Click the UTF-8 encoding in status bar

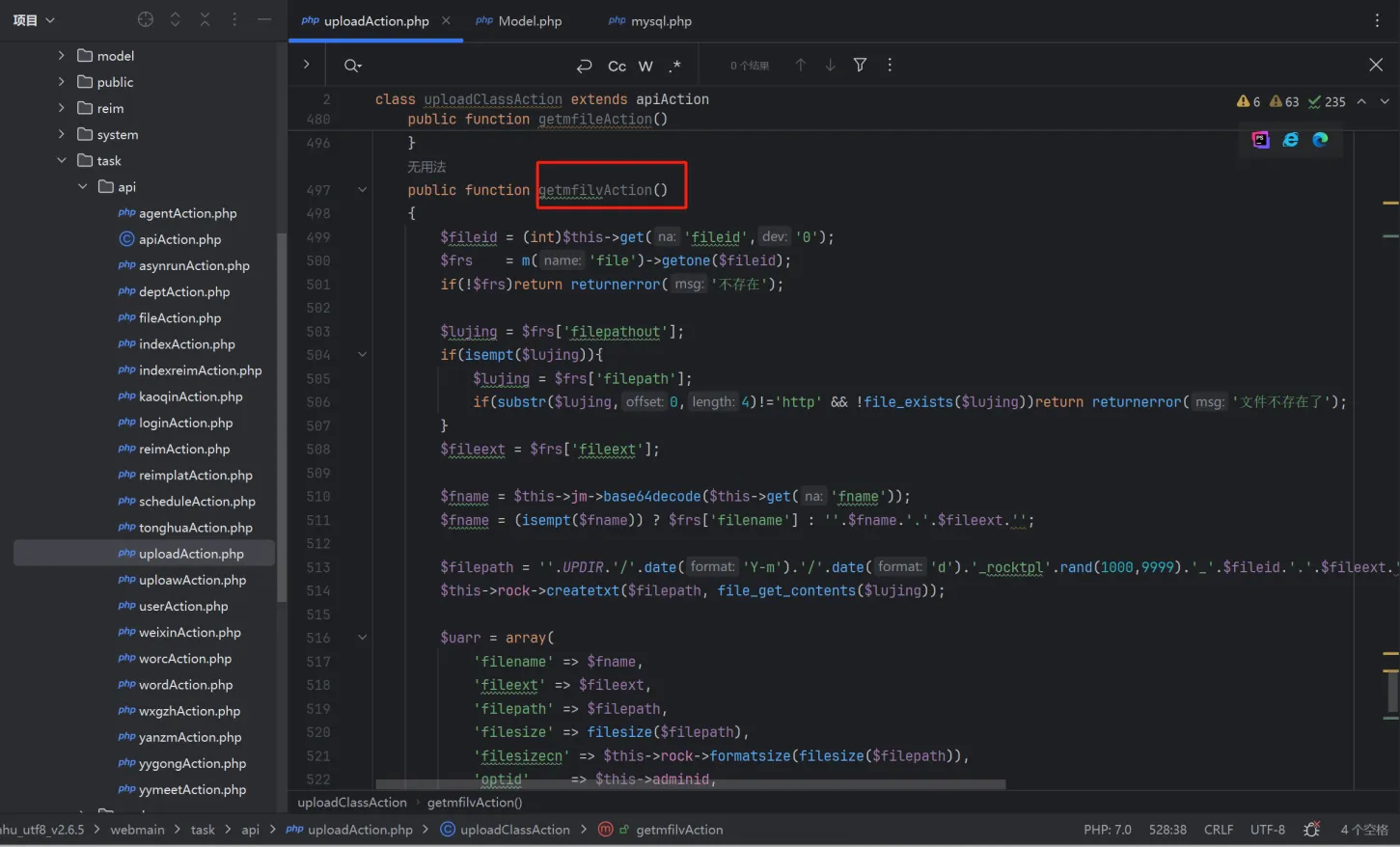[x=1267, y=830]
